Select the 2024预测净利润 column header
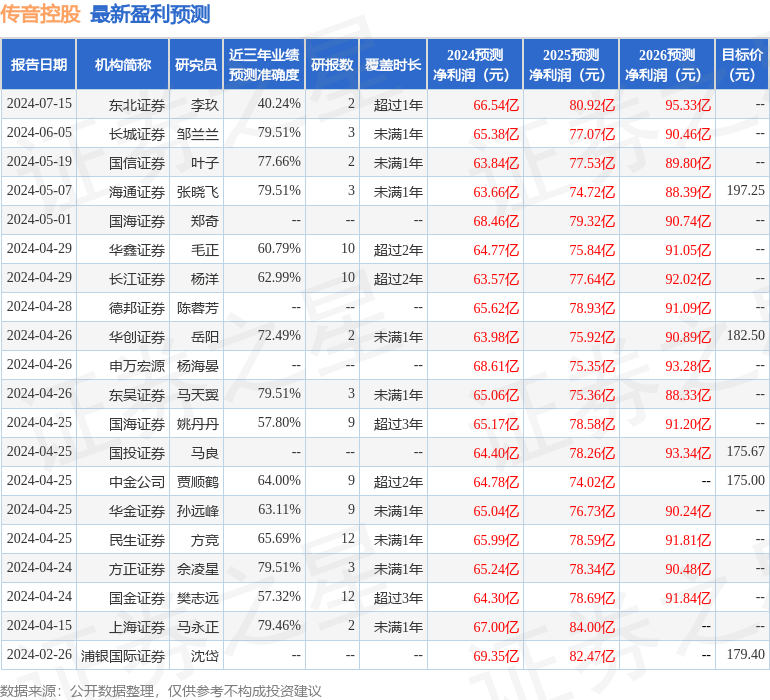Viewport: 770px width, 700px height. tap(475, 64)
